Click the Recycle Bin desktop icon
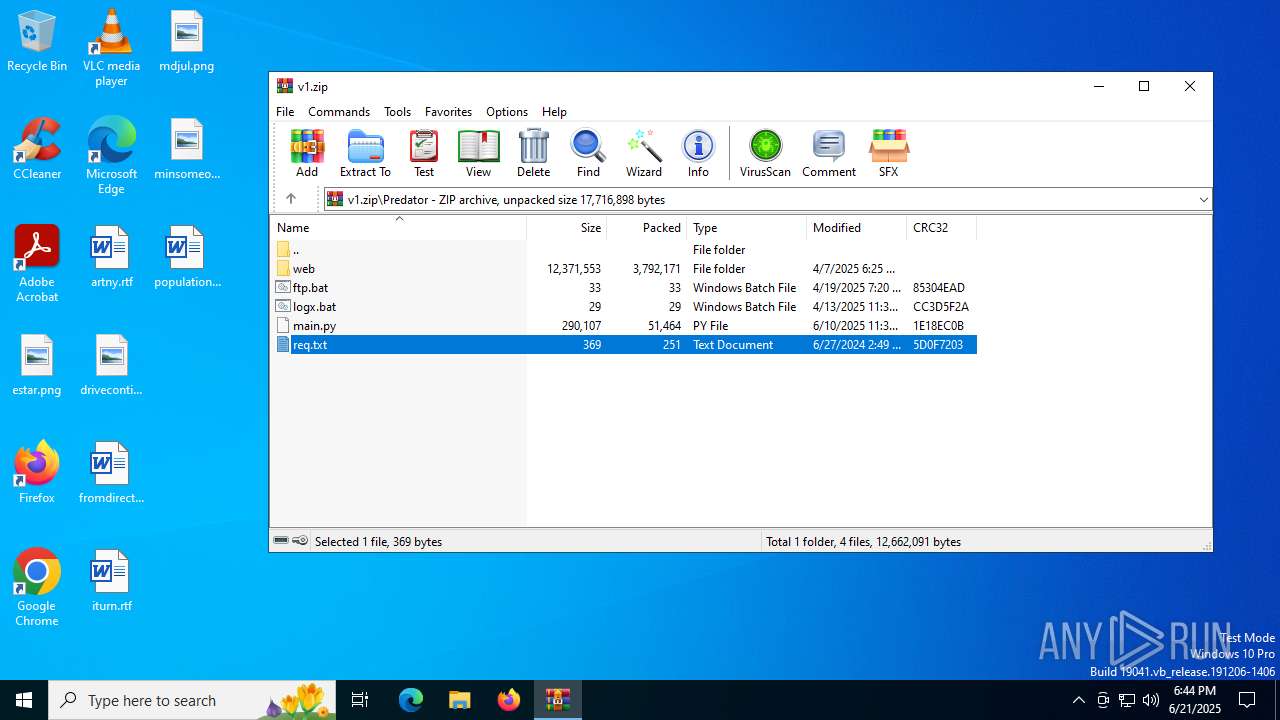Image resolution: width=1280 pixels, height=720 pixels. point(37,42)
